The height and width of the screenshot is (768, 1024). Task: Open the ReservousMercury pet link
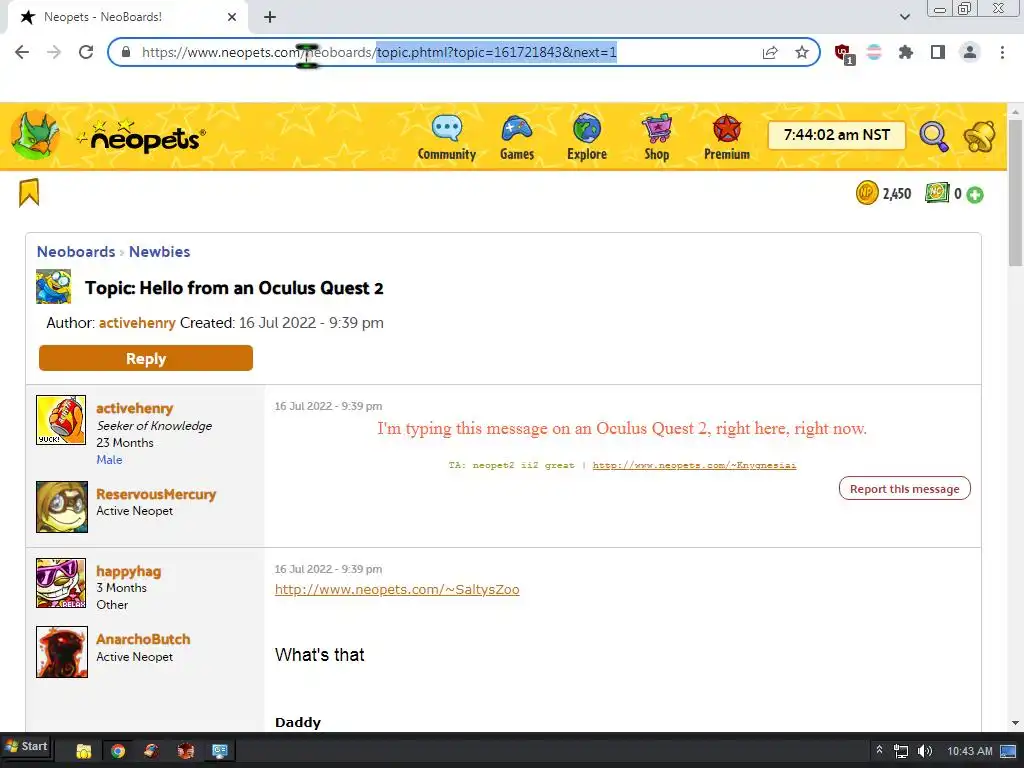coord(156,494)
